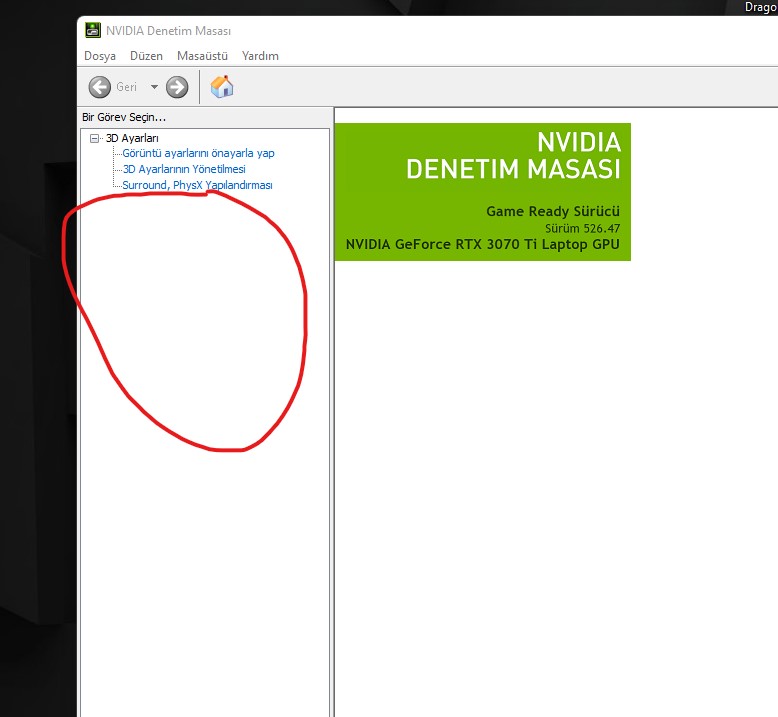This screenshot has width=778, height=717.
Task: Open Görüntü ayarlarını önayarla yap link
Action: 198,153
